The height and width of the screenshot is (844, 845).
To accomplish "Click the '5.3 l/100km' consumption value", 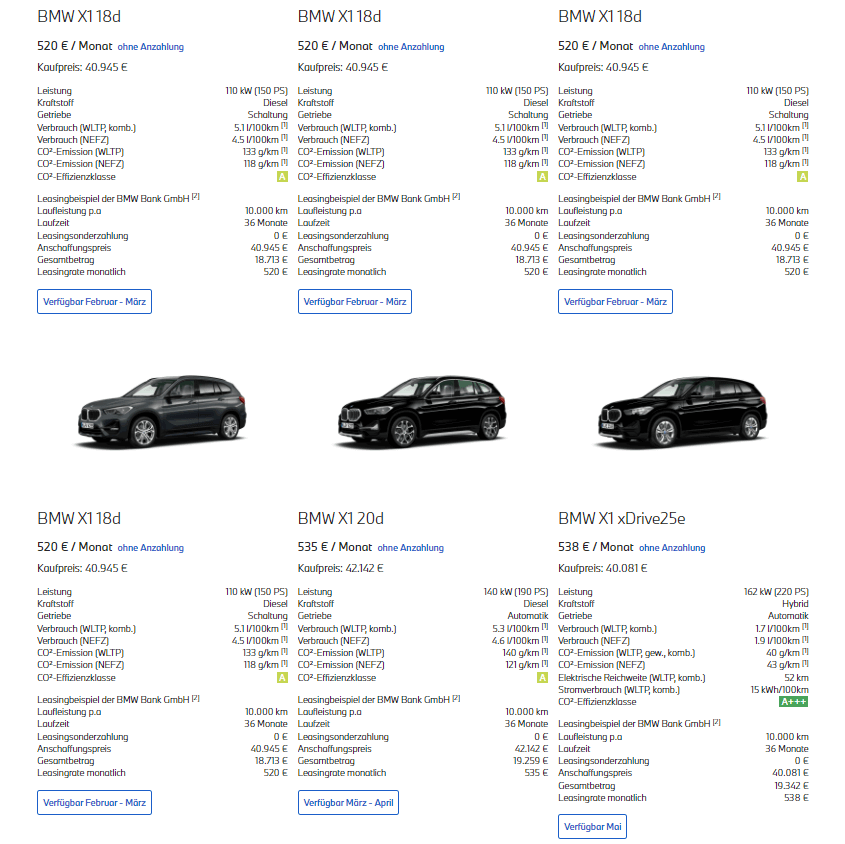I will [516, 629].
